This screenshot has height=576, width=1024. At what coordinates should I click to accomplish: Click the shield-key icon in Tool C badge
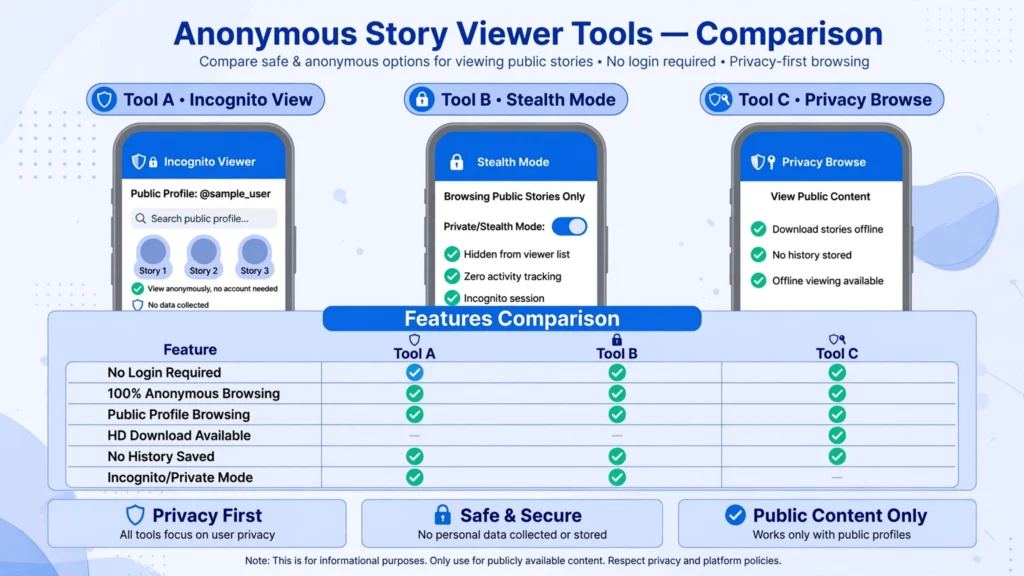[719, 99]
